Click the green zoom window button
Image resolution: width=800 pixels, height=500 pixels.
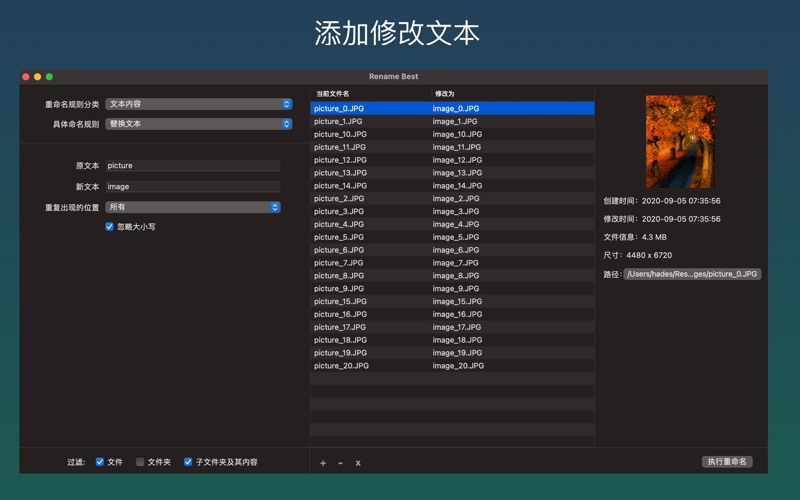pos(49,77)
